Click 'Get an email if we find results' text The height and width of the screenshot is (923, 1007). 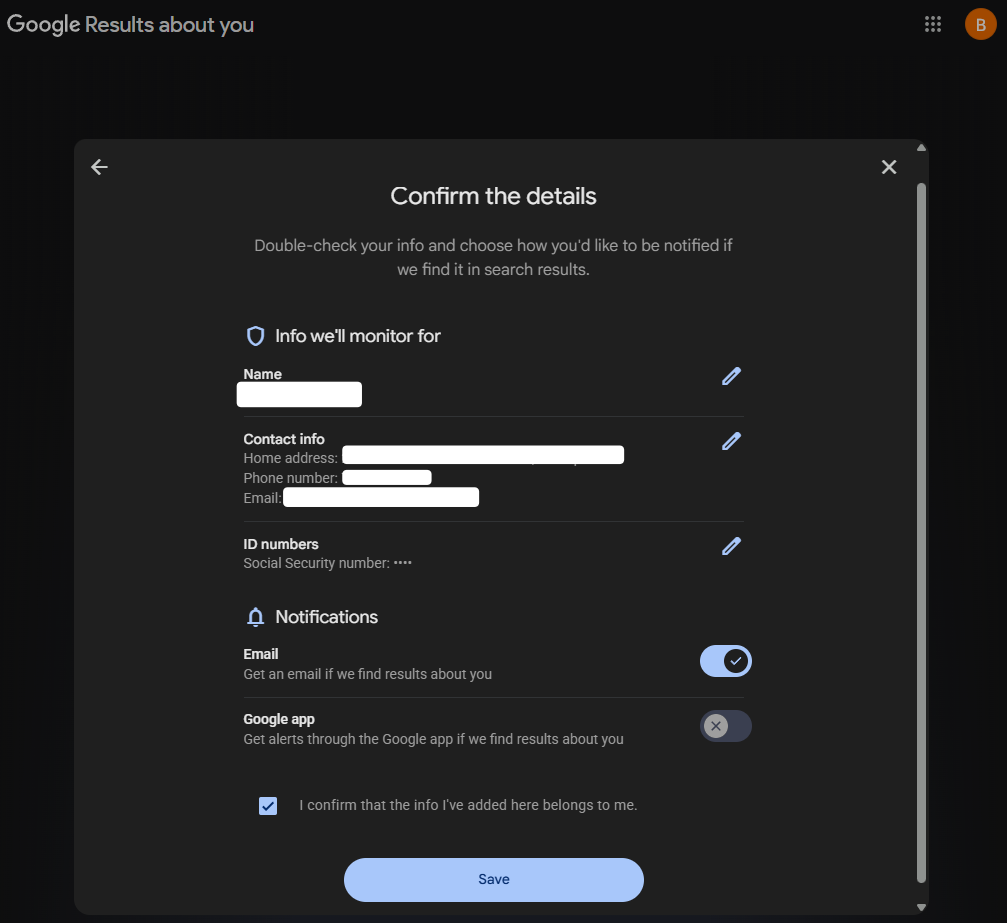[367, 674]
